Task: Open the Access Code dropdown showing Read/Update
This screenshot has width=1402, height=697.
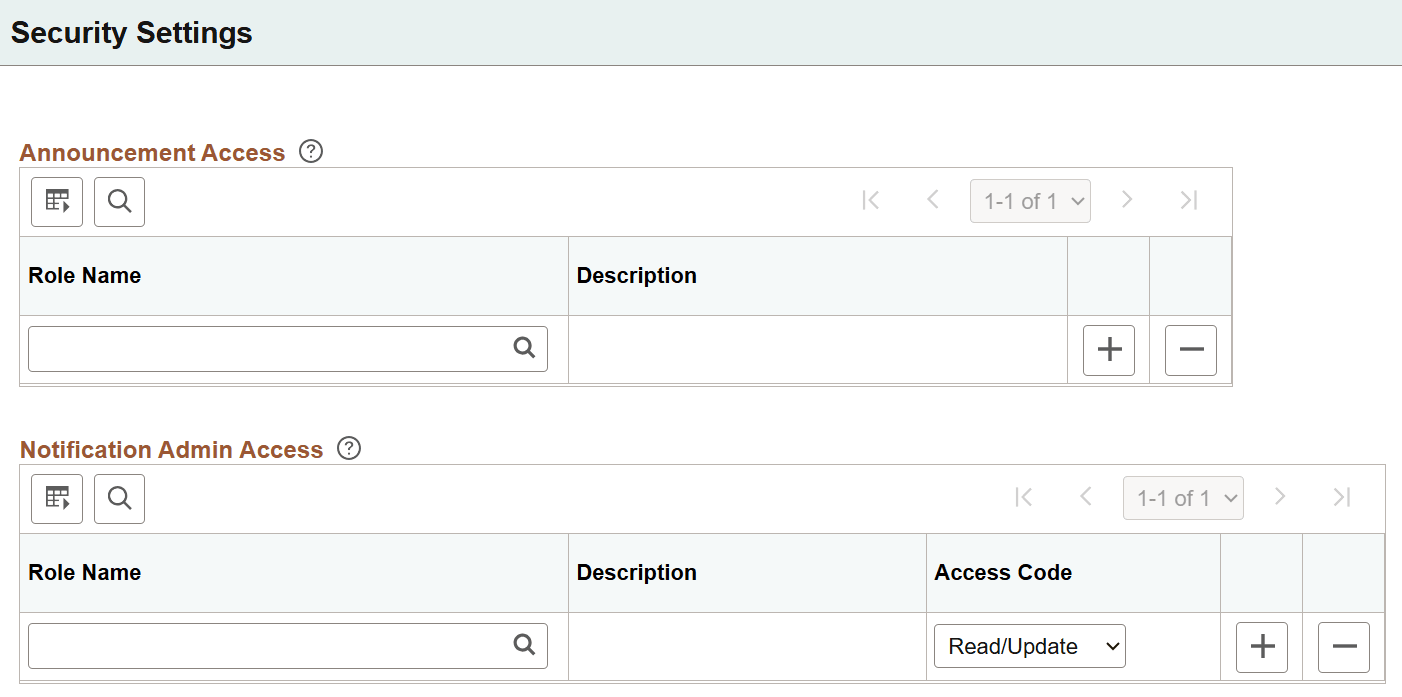Action: 1029,646
